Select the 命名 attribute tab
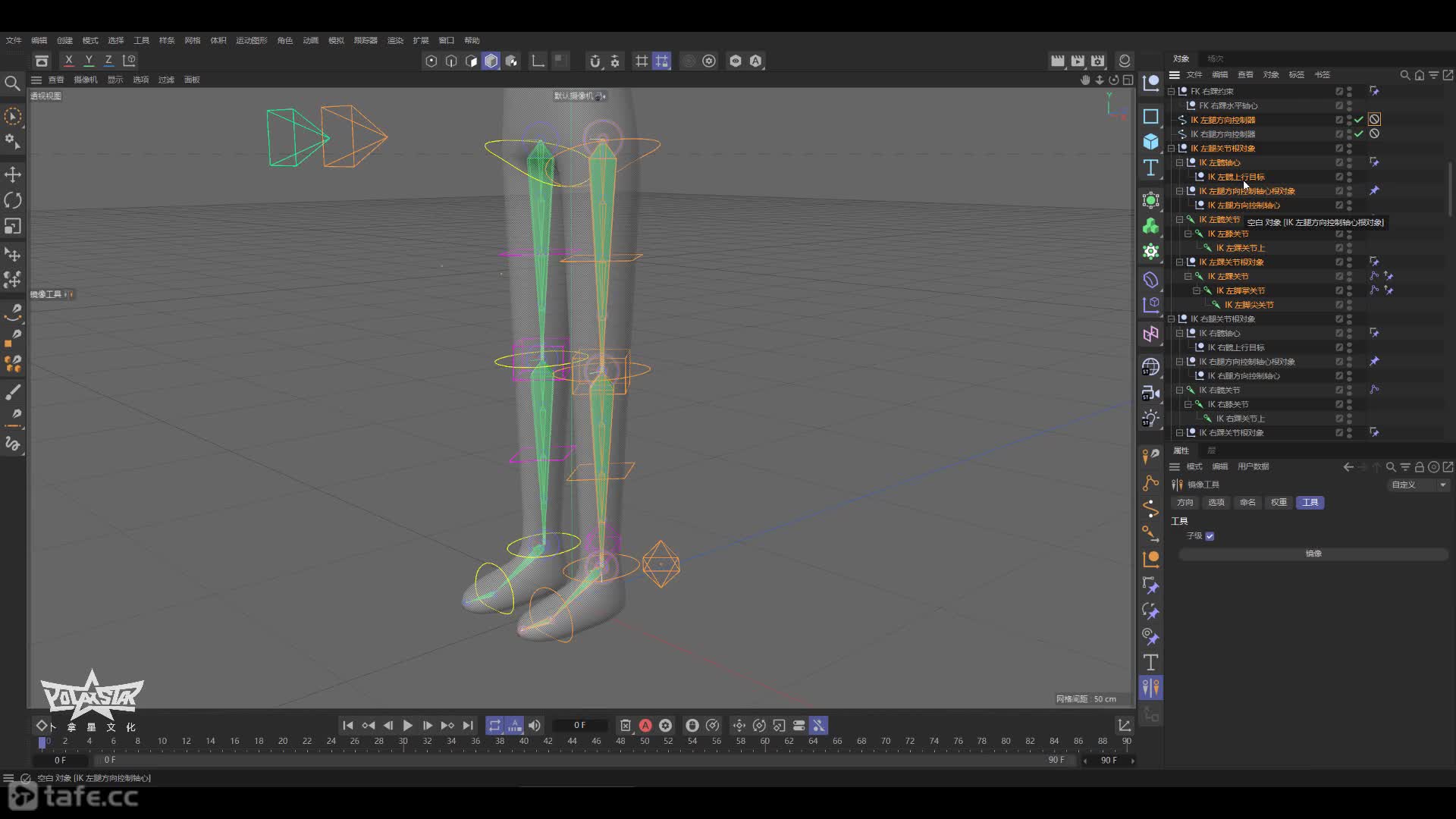 (x=1247, y=502)
